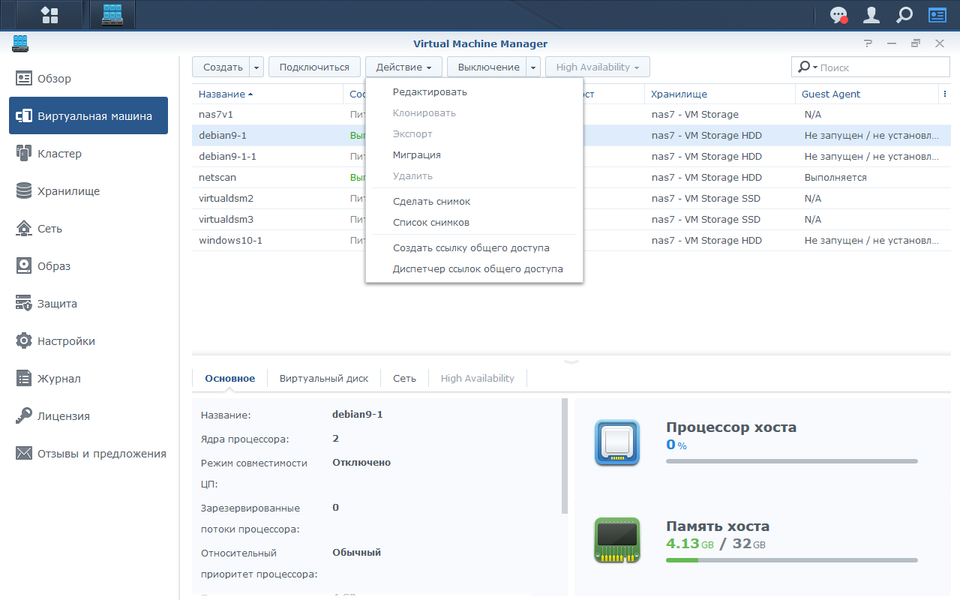The image size is (960, 600).
Task: Click the Создать button
Action: [223, 67]
